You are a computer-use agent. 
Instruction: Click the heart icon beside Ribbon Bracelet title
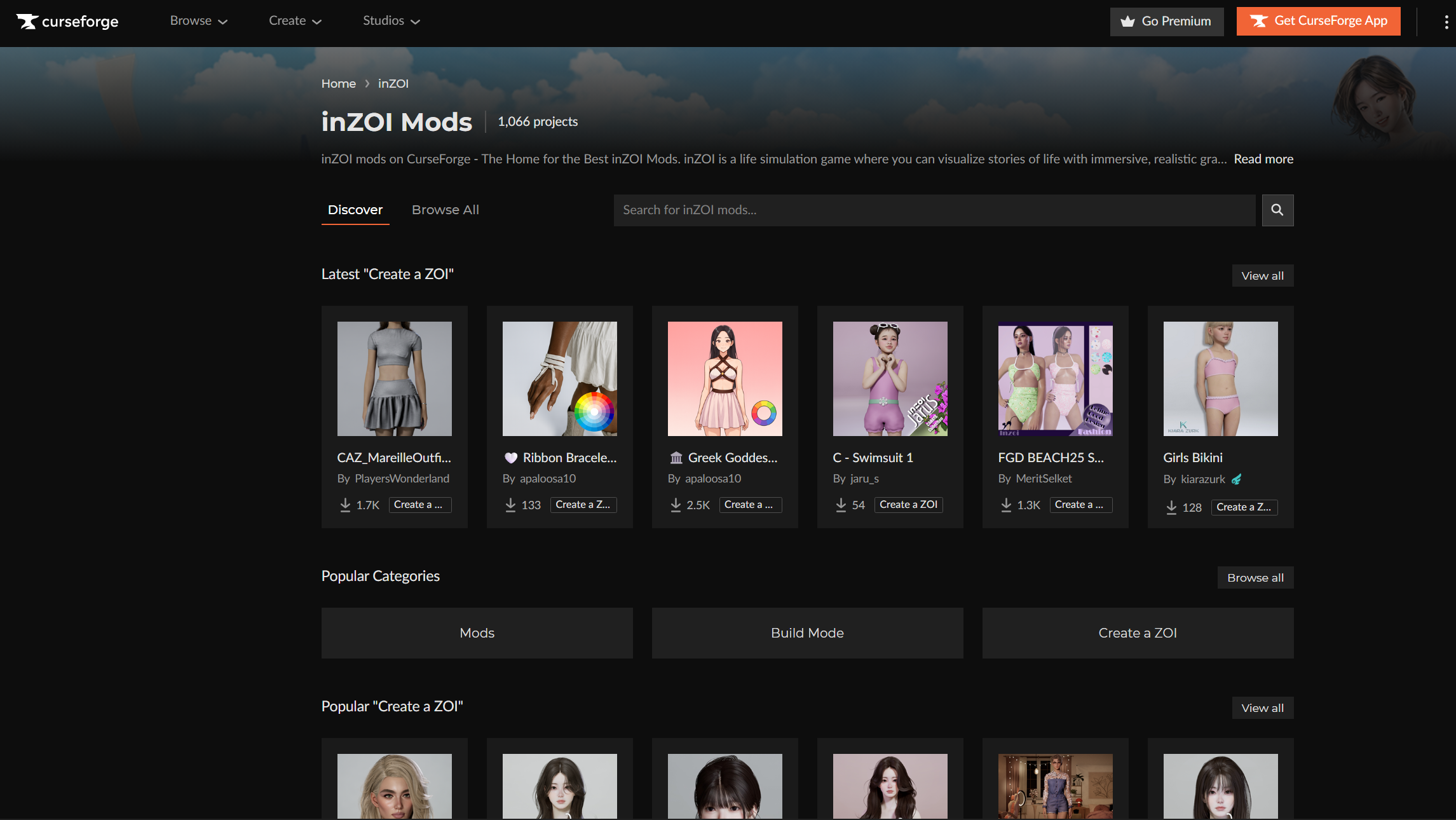pos(511,458)
